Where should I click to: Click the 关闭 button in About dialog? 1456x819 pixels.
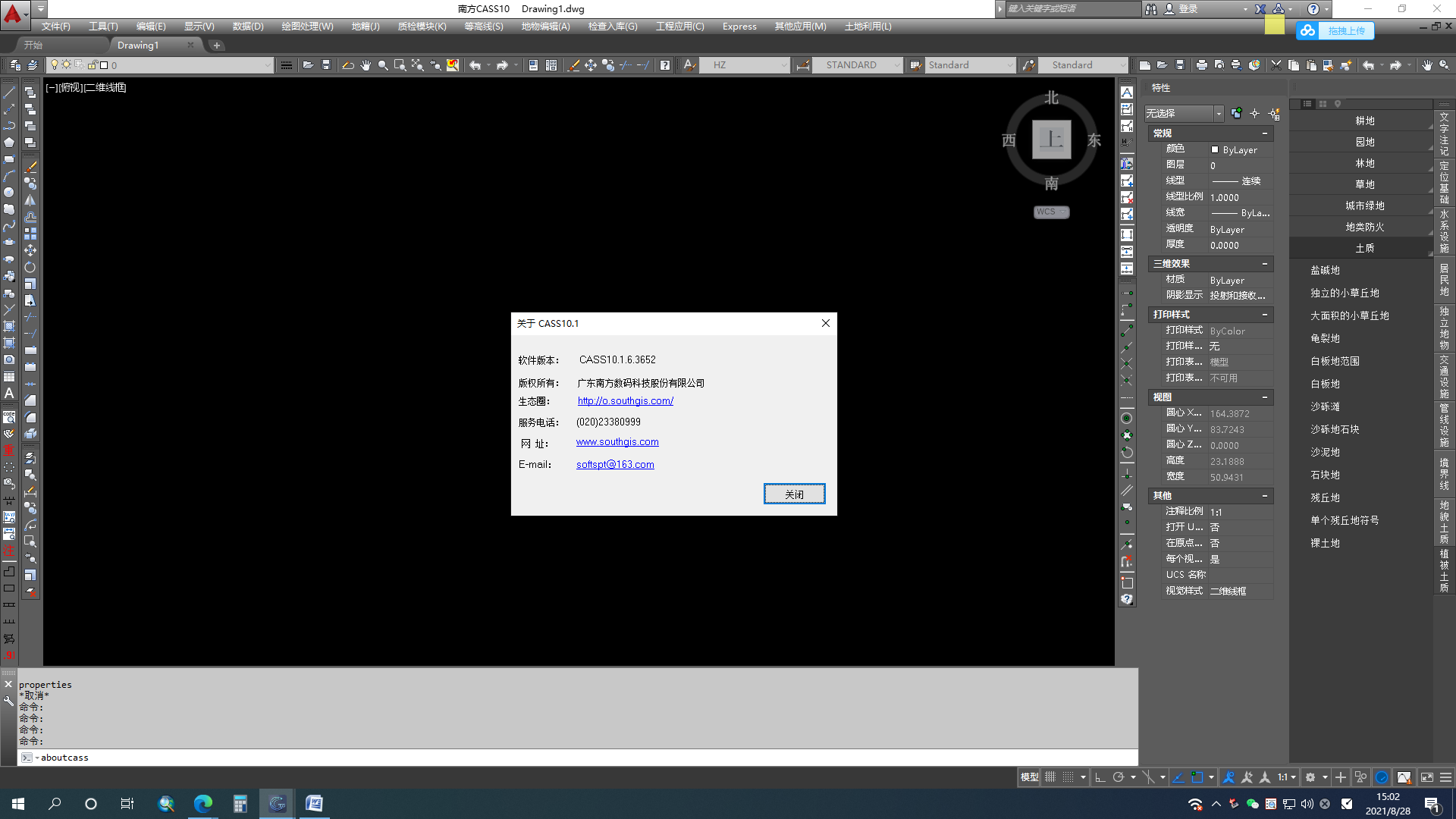(x=794, y=494)
